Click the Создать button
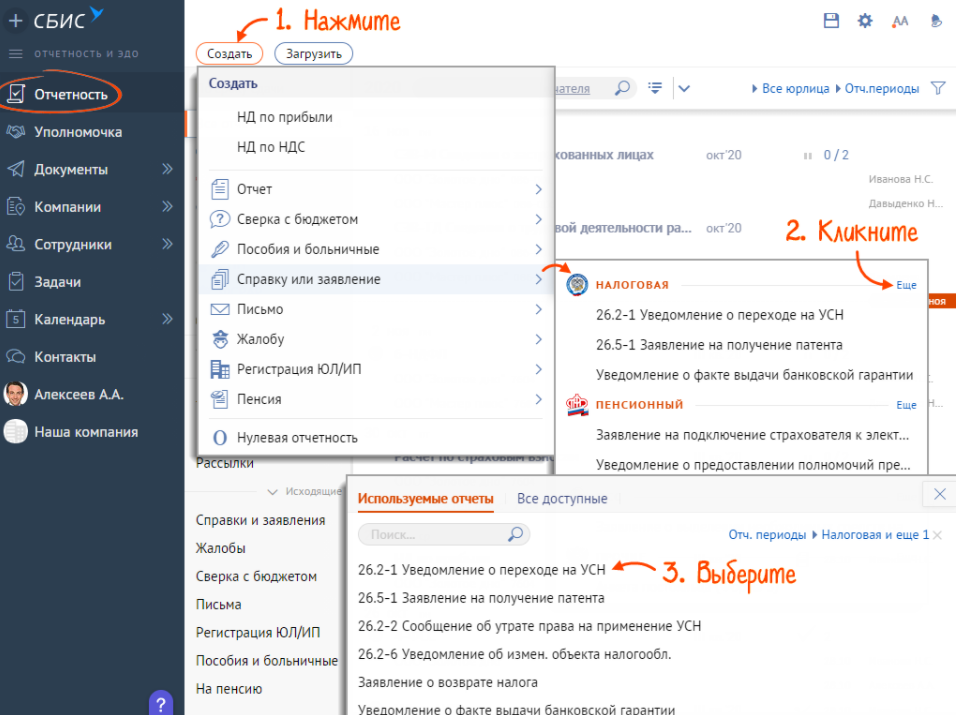 (x=229, y=54)
